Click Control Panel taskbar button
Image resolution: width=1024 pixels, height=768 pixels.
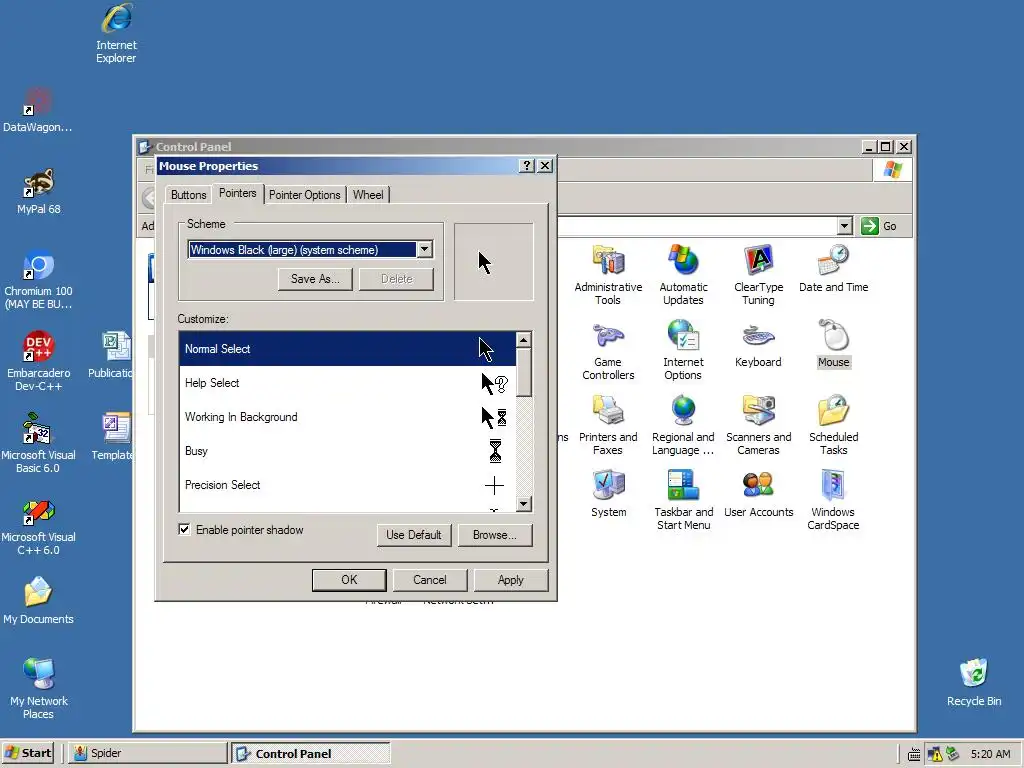coord(311,753)
